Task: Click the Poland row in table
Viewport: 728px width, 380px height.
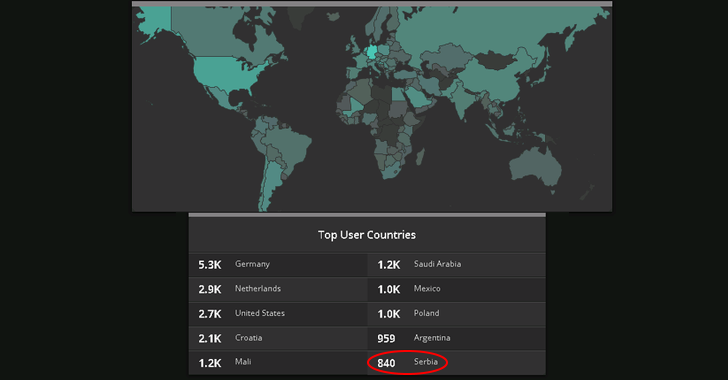Action: click(456, 314)
